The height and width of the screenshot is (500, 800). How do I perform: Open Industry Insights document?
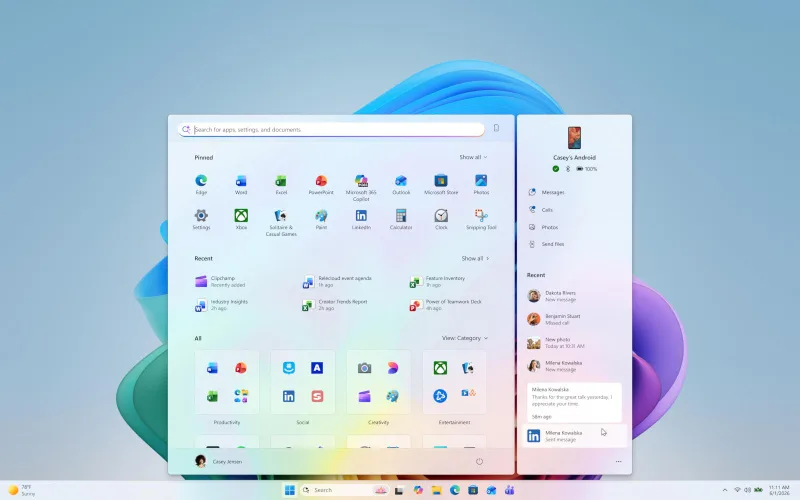tap(221, 305)
